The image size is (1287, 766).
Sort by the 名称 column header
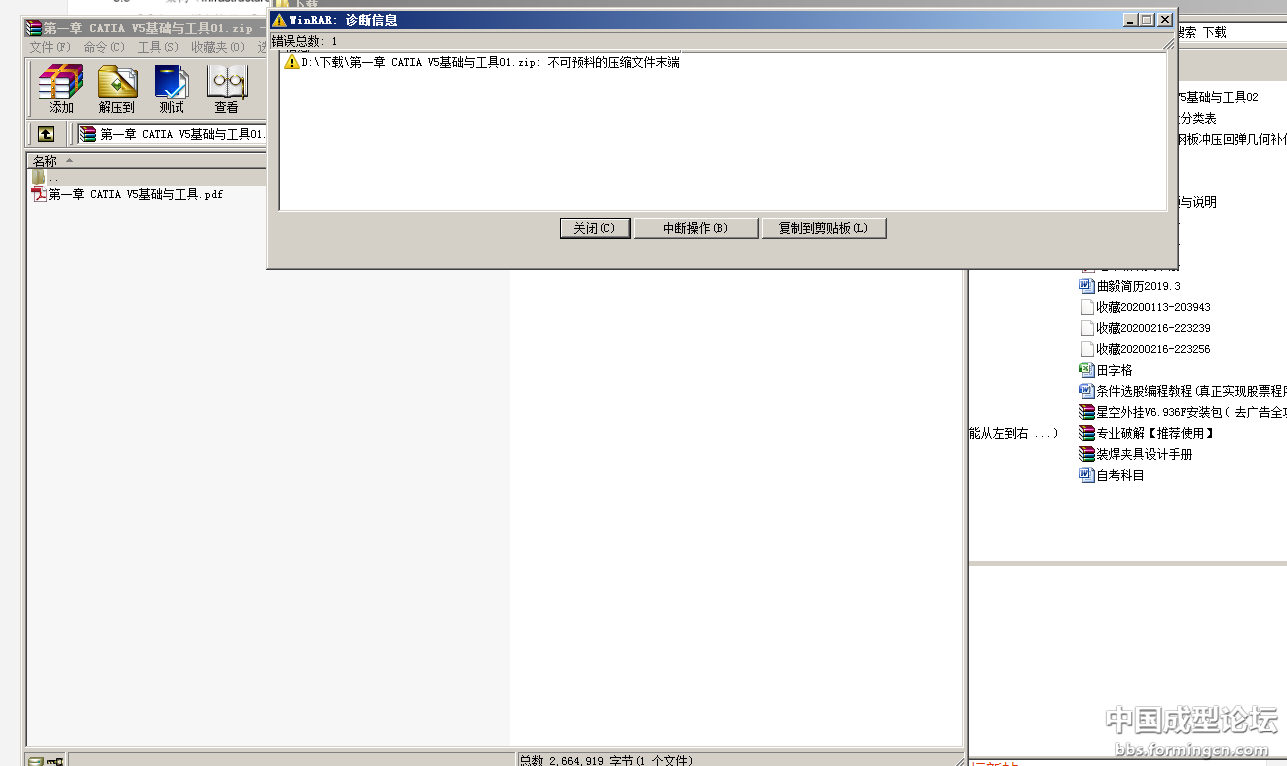[x=46, y=161]
